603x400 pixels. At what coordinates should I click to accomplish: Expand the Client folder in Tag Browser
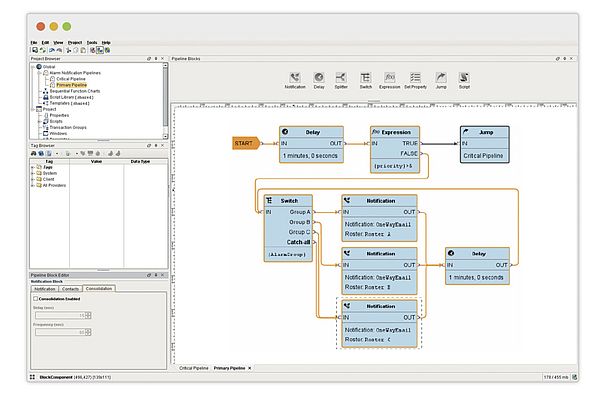tap(33, 179)
